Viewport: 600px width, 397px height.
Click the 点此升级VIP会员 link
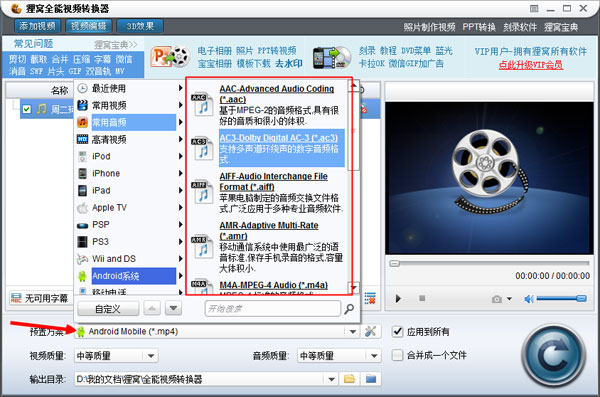530,65
